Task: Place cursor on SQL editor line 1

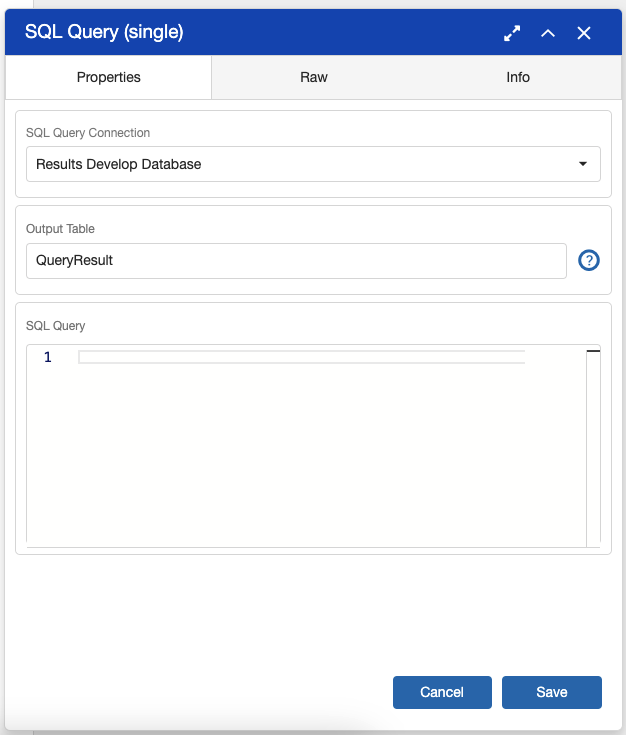Action: pos(300,357)
